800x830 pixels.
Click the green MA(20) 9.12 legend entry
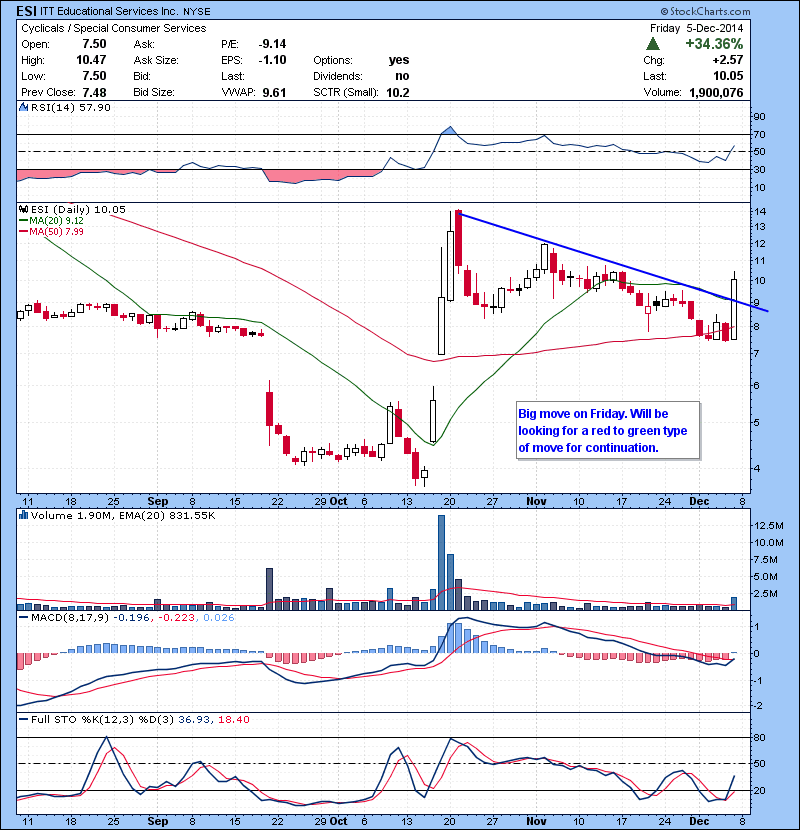[51, 220]
